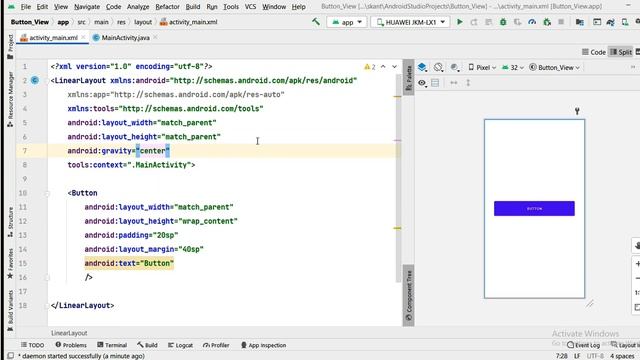Viewport: 640px width, 360px height.
Task: Open the Terminal tool window
Action: (x=112, y=345)
